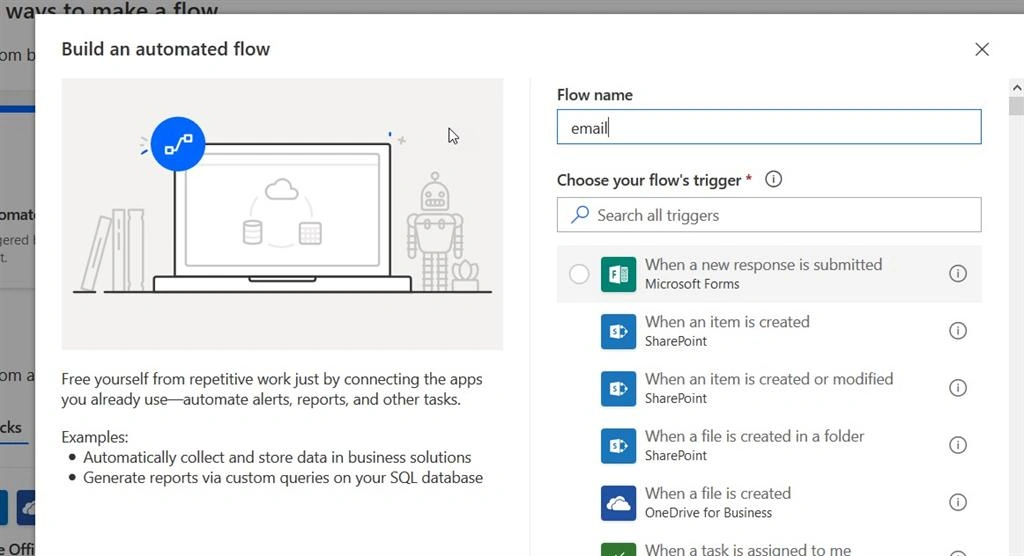Open info for 'When an item is created' trigger

pos(957,331)
